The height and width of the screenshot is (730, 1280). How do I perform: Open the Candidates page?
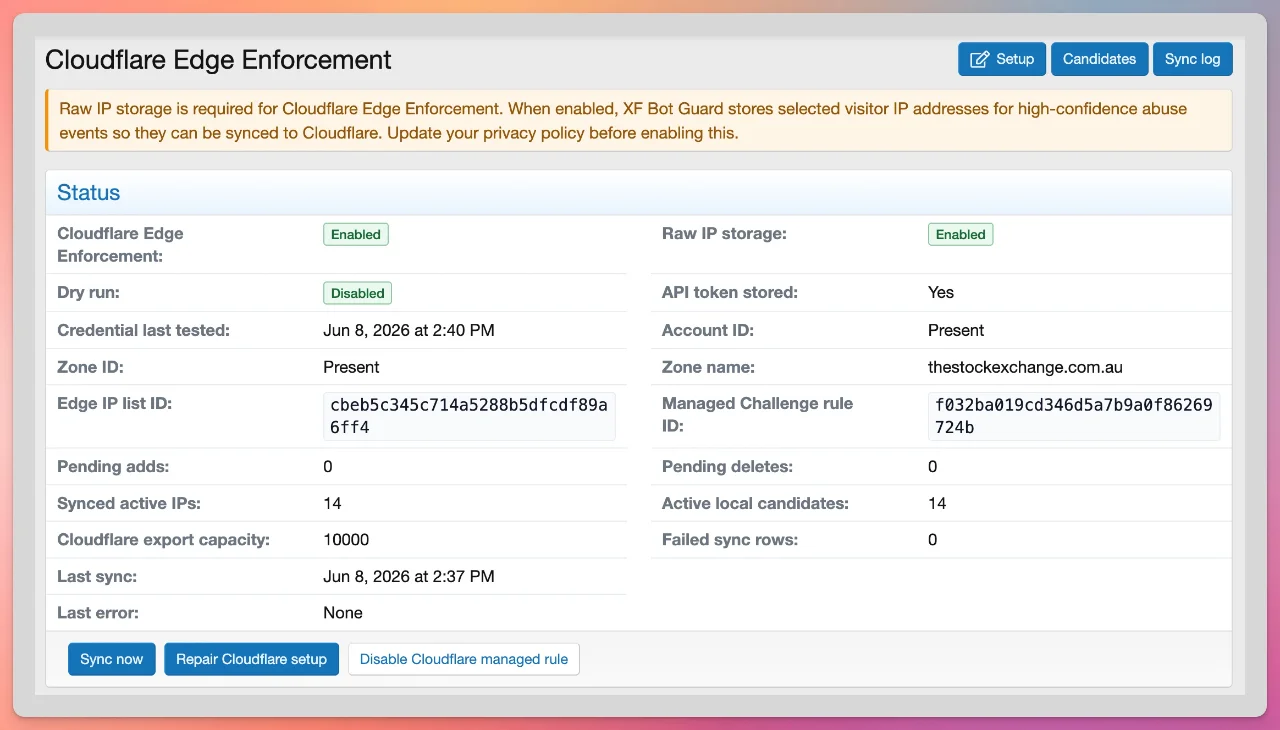(1099, 59)
